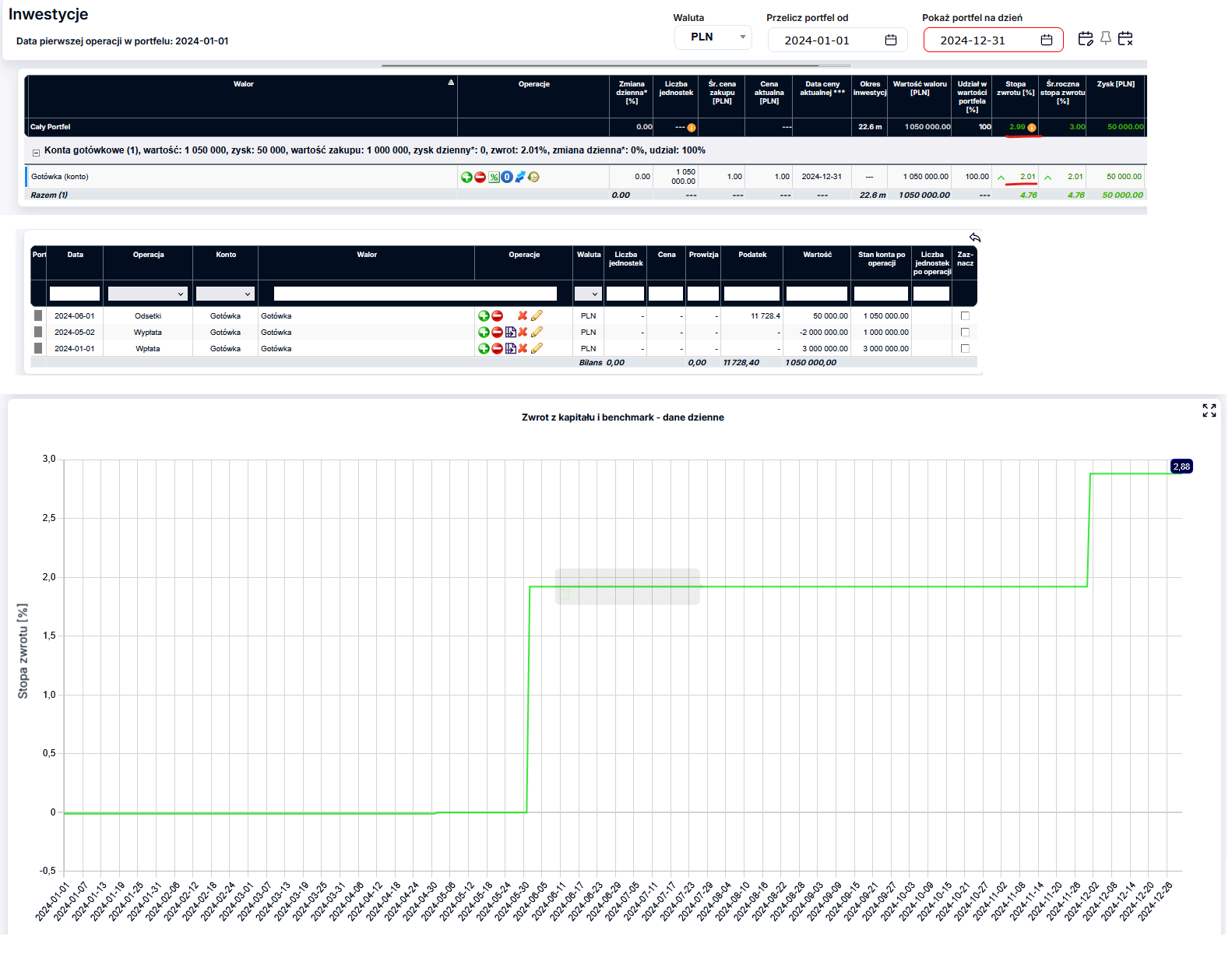Open the Operacja filter dropdown

pyautogui.click(x=148, y=294)
